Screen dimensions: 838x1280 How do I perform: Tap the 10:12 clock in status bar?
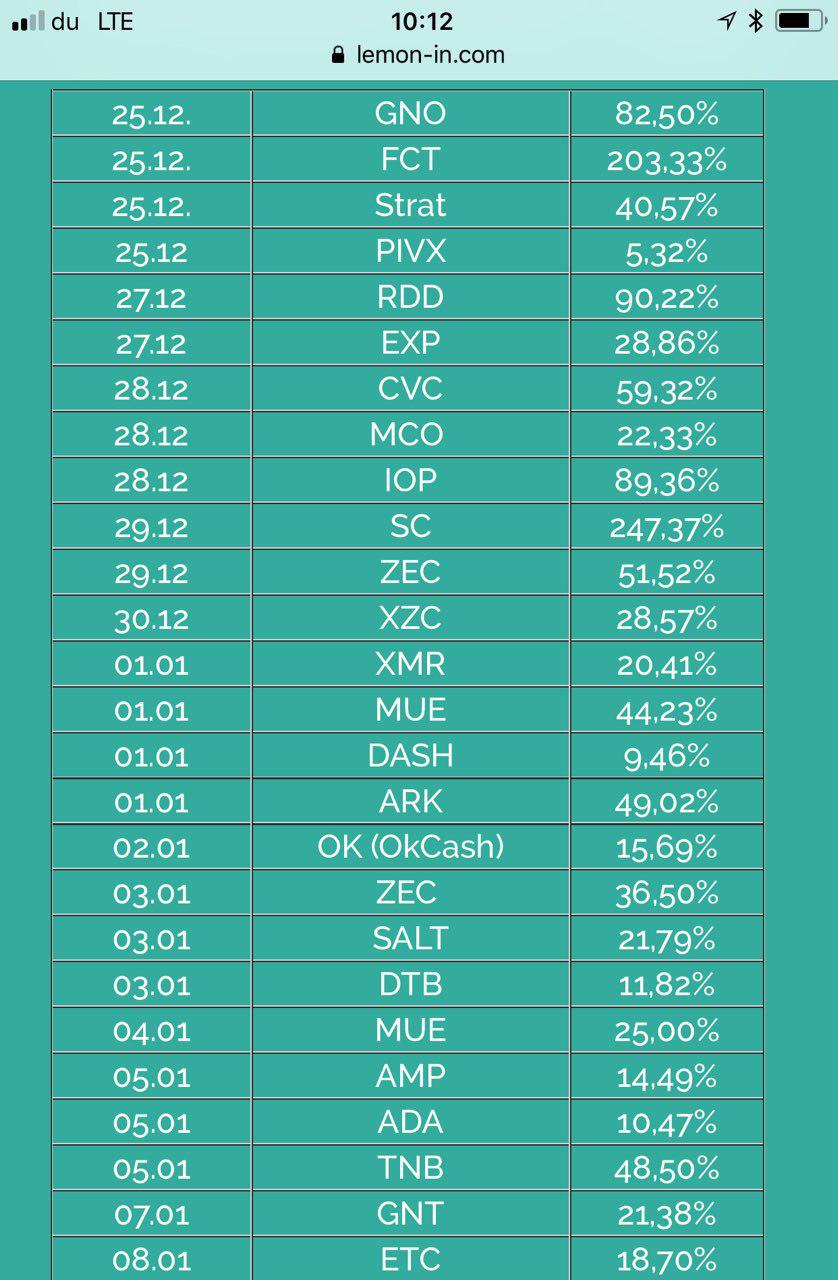[421, 21]
